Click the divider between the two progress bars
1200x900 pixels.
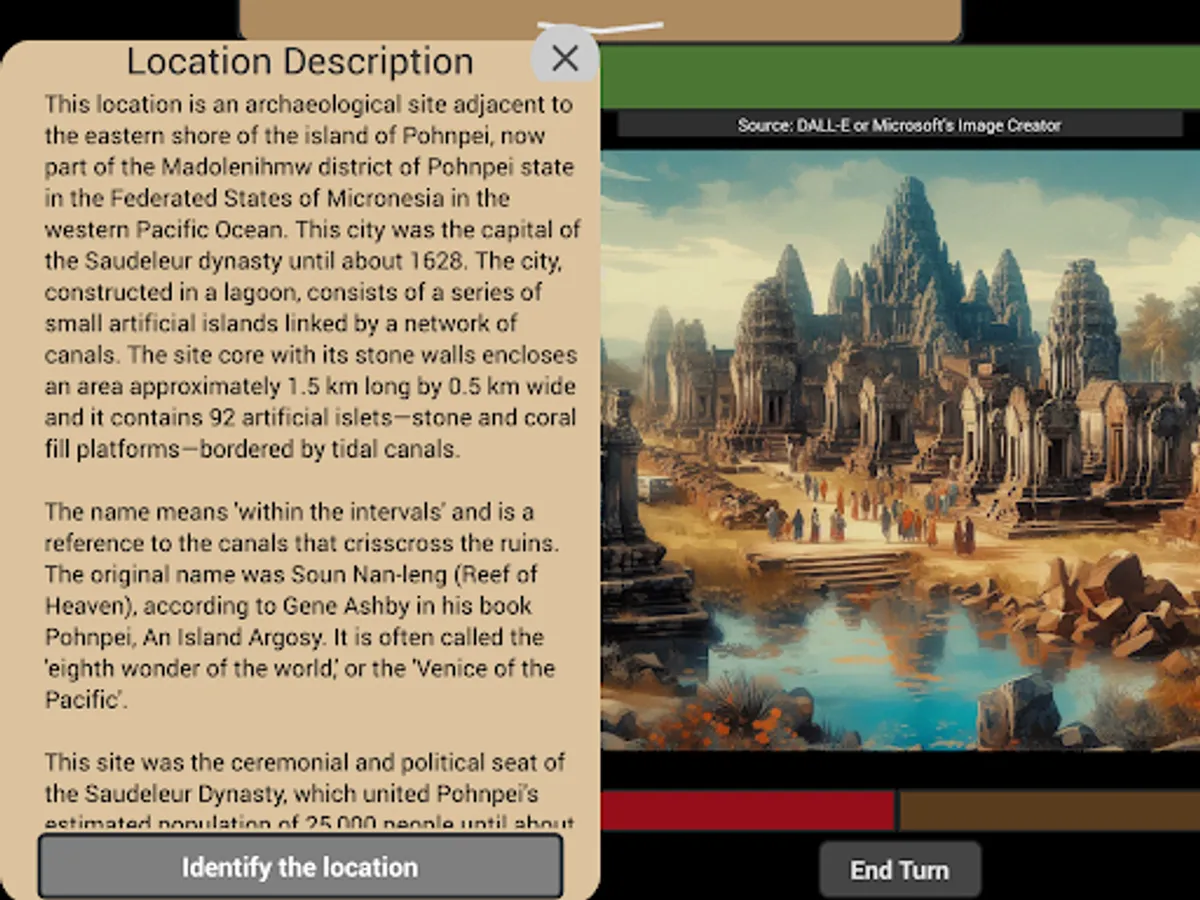tap(898, 810)
